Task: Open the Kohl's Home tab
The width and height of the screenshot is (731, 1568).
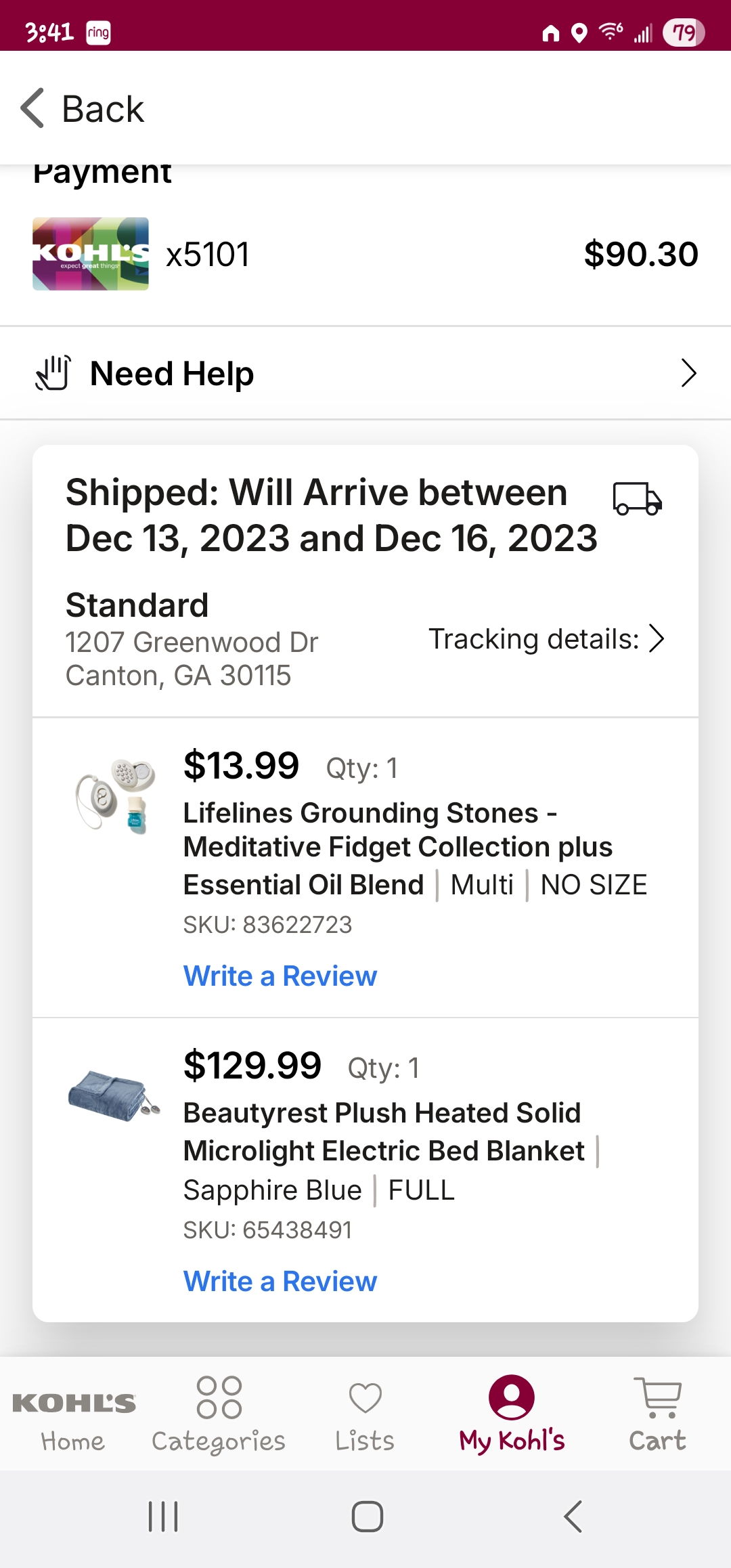Action: [74, 1415]
